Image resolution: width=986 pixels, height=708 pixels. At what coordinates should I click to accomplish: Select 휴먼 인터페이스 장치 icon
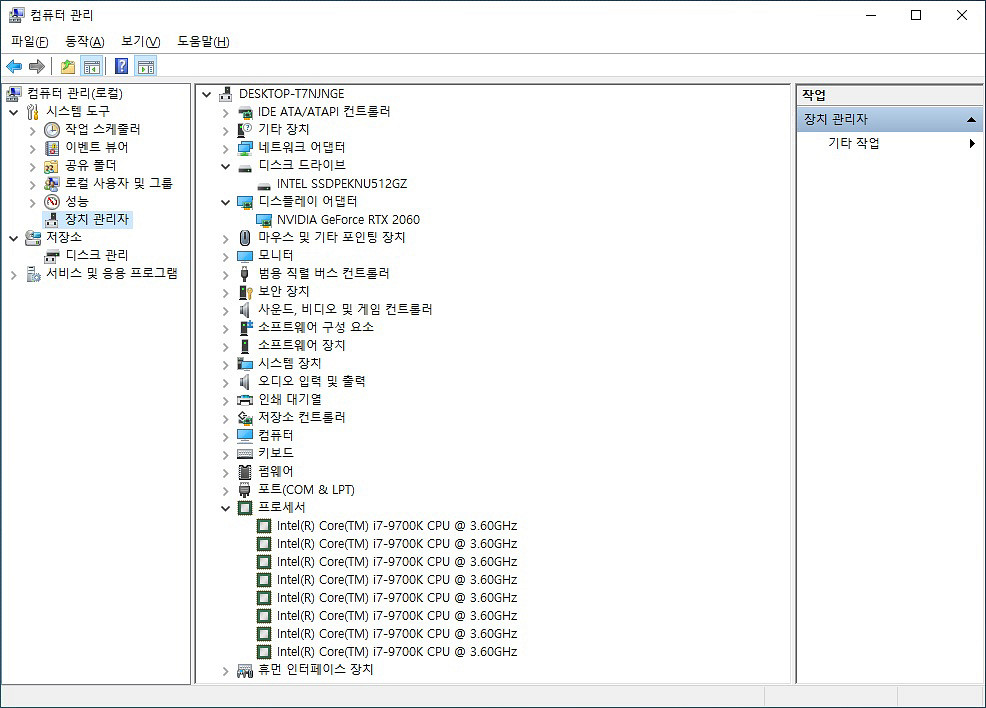245,671
